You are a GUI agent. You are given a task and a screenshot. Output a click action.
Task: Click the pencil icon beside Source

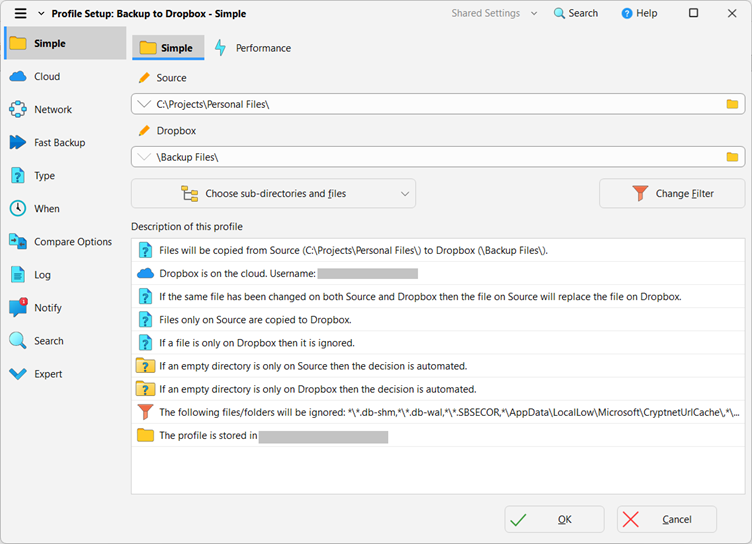[x=144, y=78]
